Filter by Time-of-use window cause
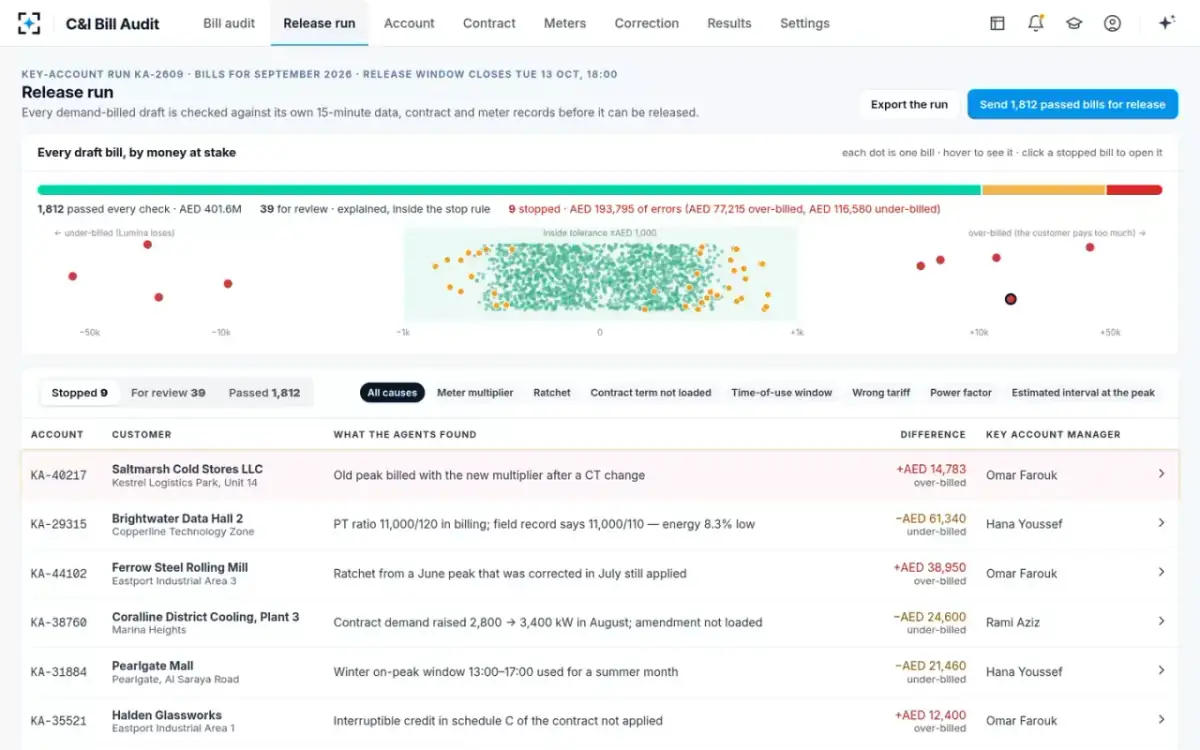1200x750 pixels. click(781, 393)
